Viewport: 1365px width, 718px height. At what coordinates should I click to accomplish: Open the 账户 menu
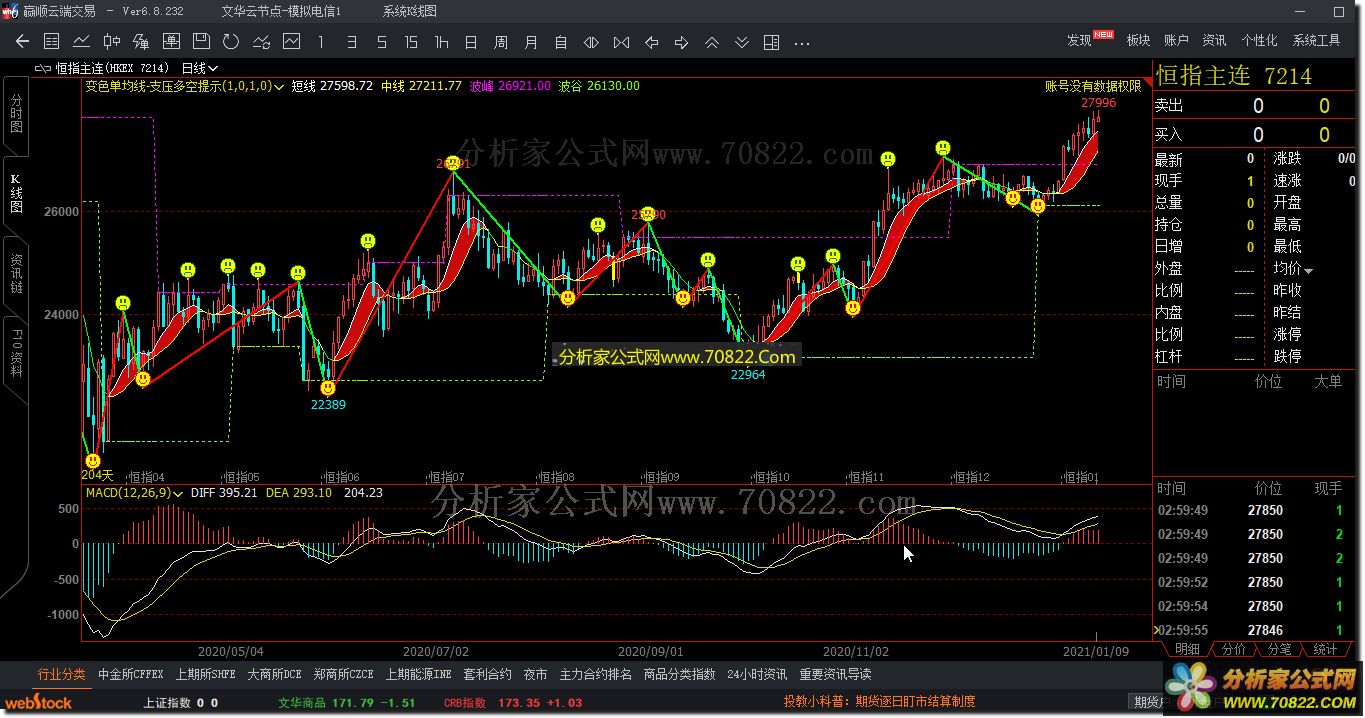coord(1176,41)
